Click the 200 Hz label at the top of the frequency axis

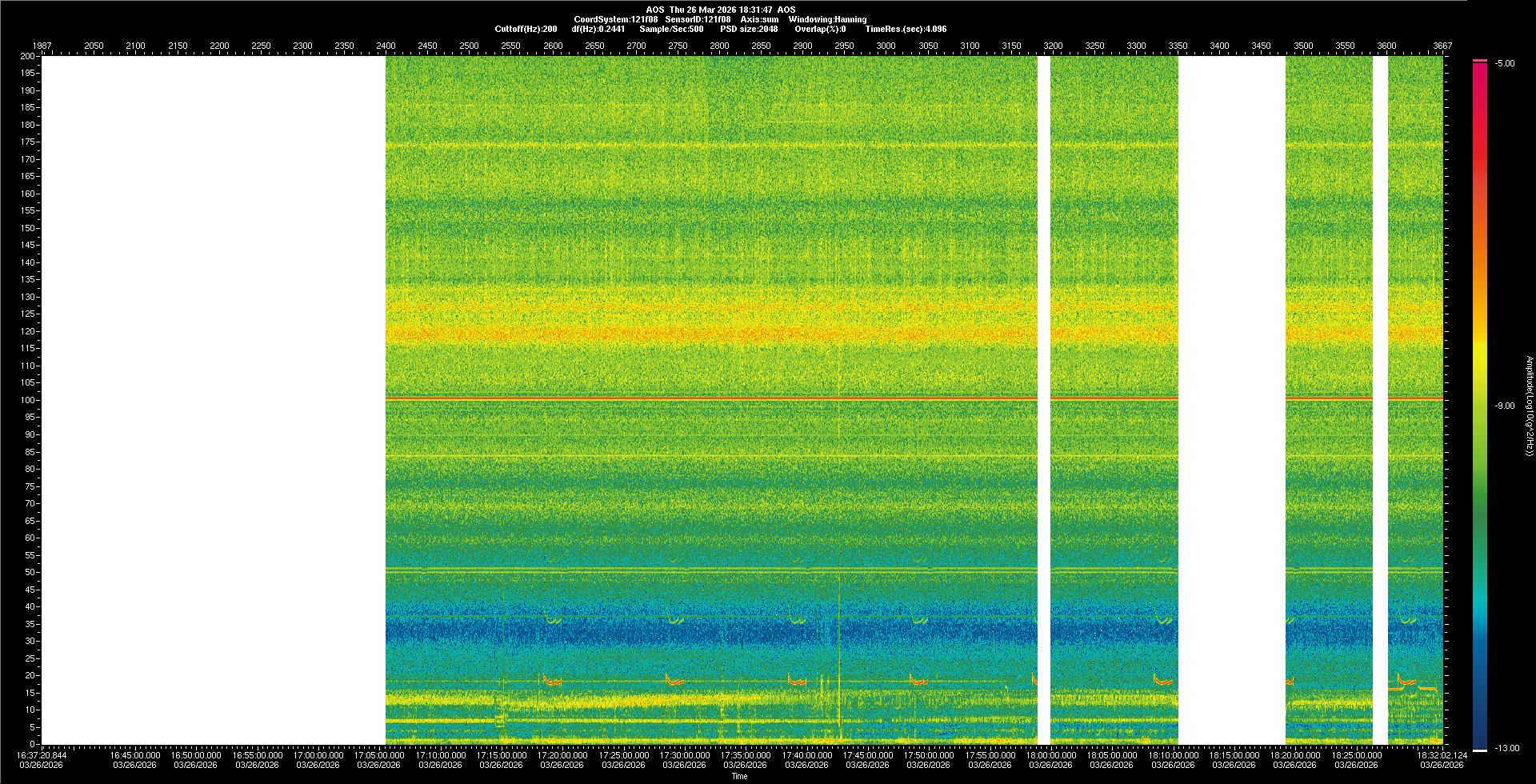tap(28, 56)
